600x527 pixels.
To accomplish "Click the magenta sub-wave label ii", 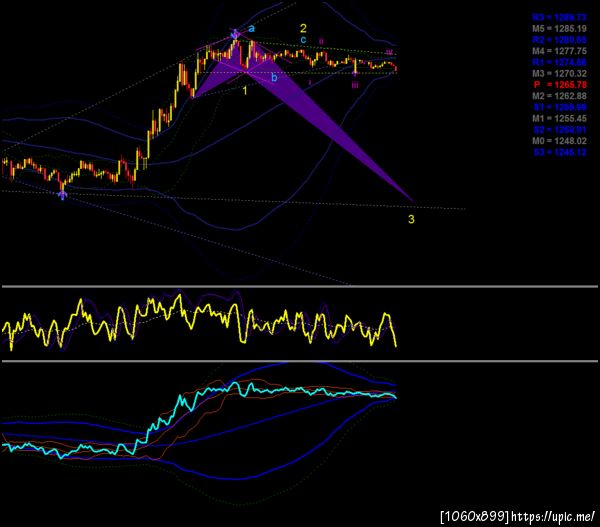I will coord(321,41).
